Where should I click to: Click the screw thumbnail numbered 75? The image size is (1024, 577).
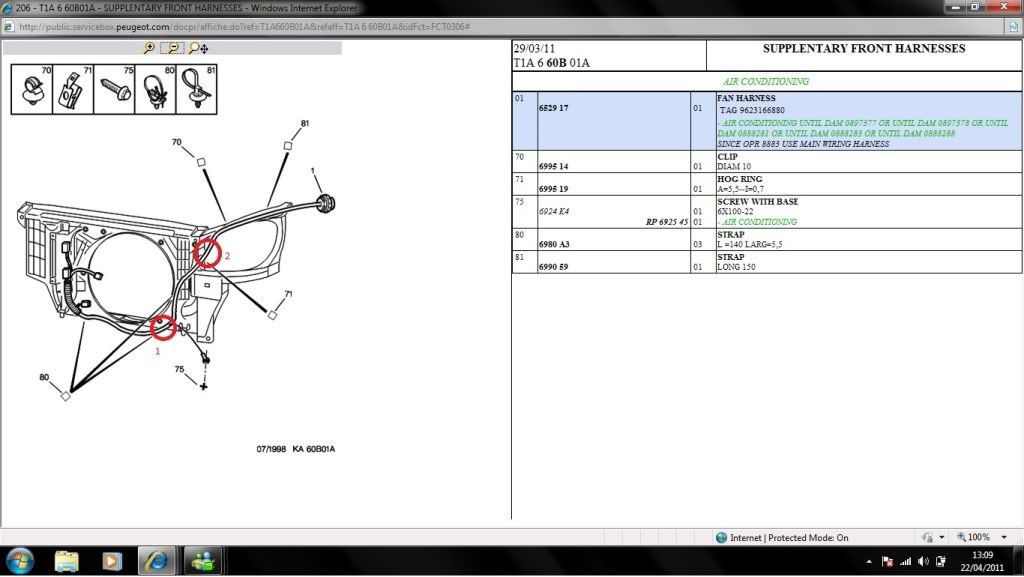(114, 89)
